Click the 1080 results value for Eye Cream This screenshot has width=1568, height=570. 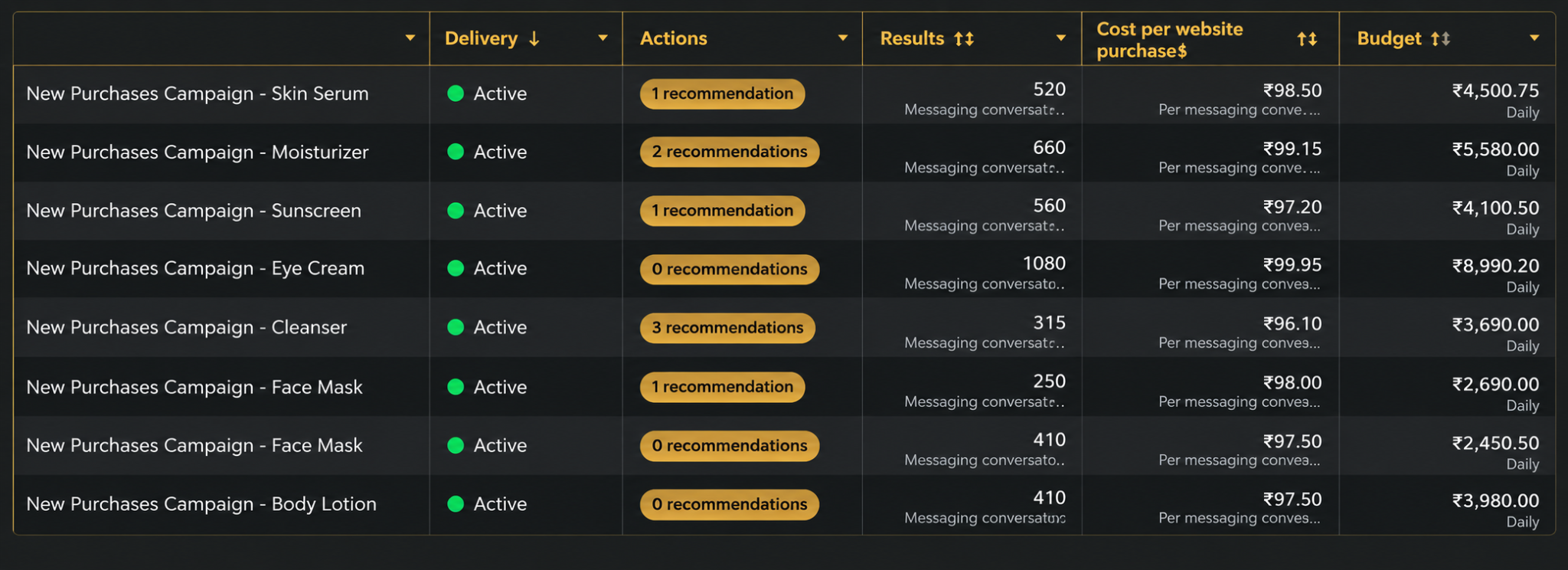[x=1044, y=264]
